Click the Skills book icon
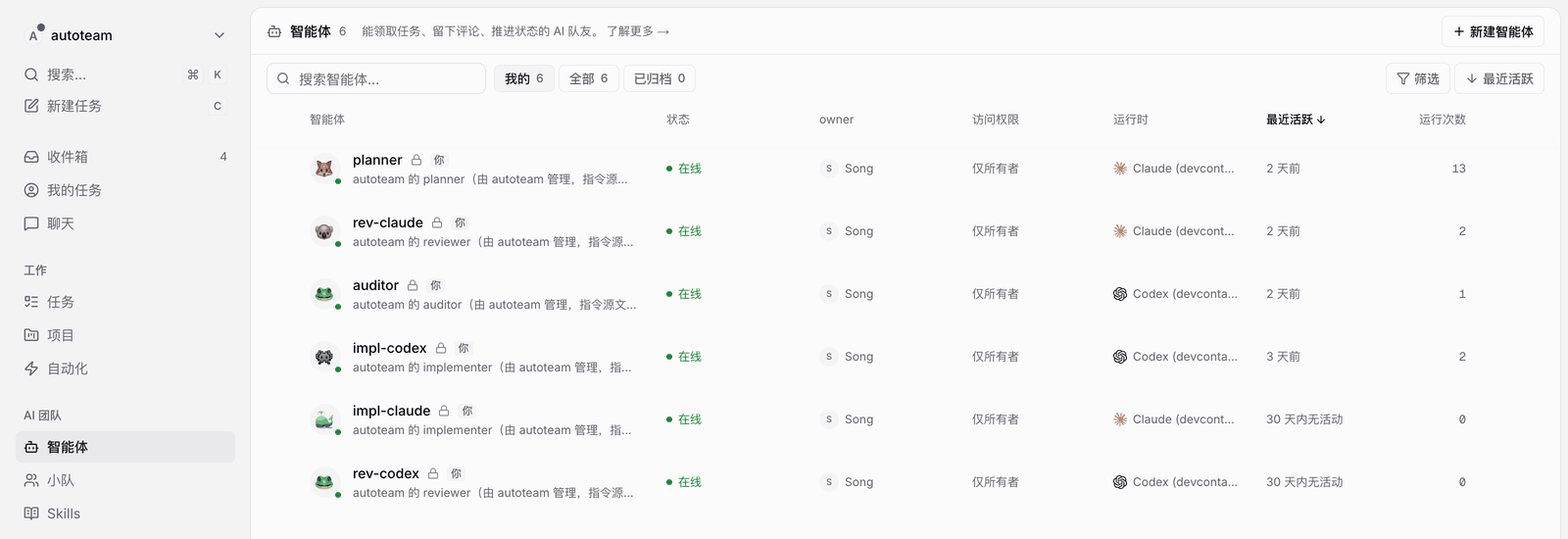The width and height of the screenshot is (1568, 539). pos(31,514)
